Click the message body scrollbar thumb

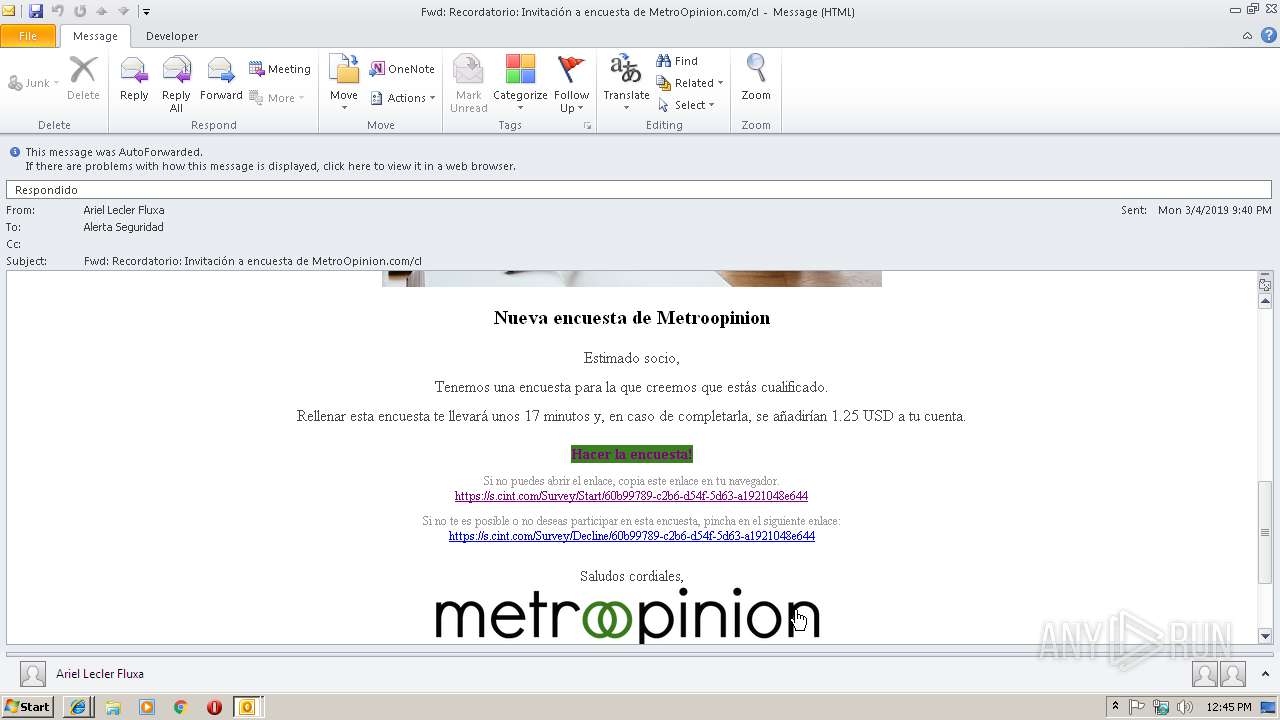(x=1265, y=532)
